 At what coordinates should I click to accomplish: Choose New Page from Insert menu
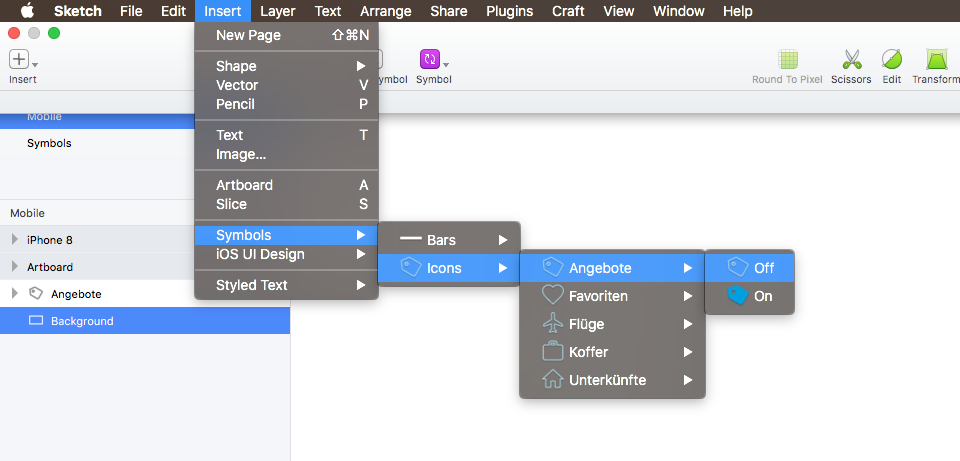coord(287,36)
